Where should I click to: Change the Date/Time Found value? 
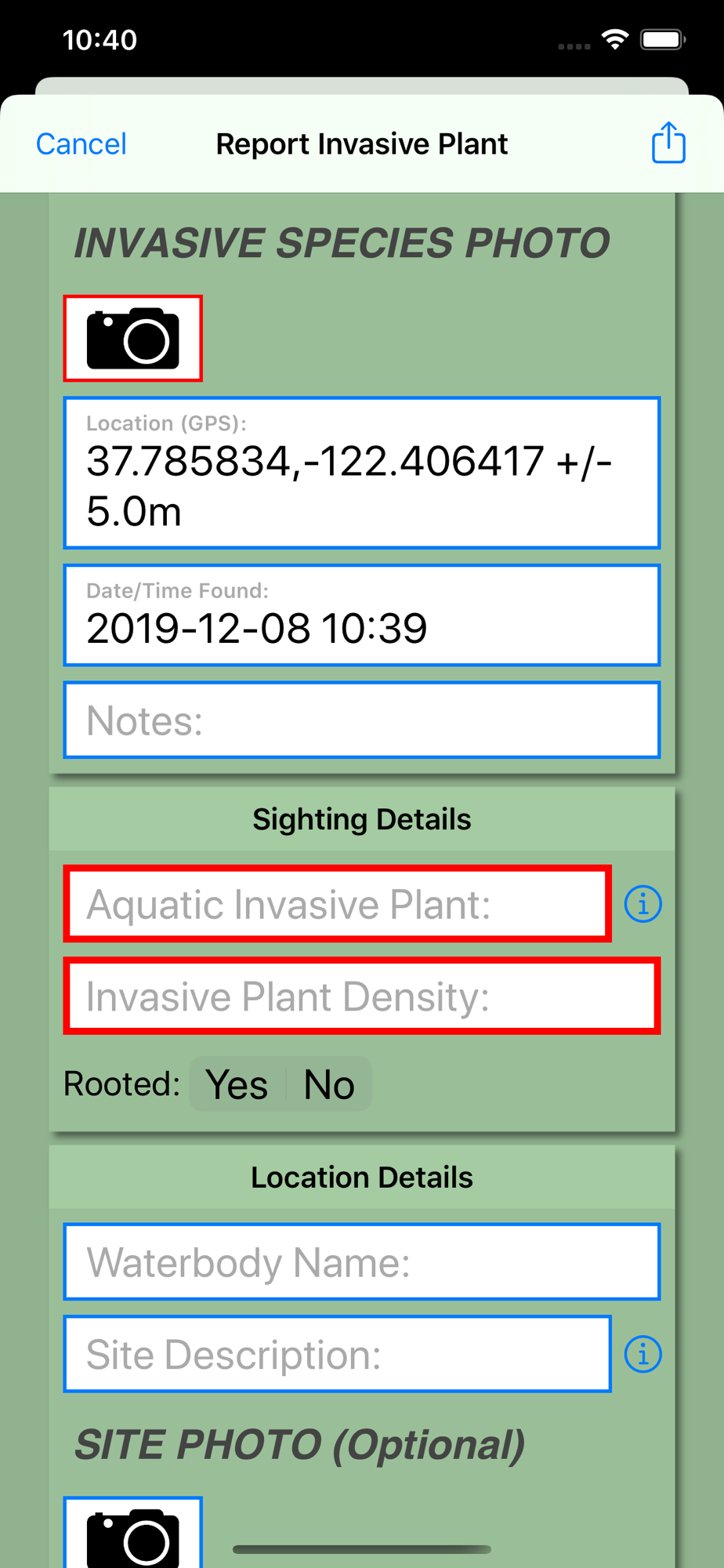(x=361, y=615)
